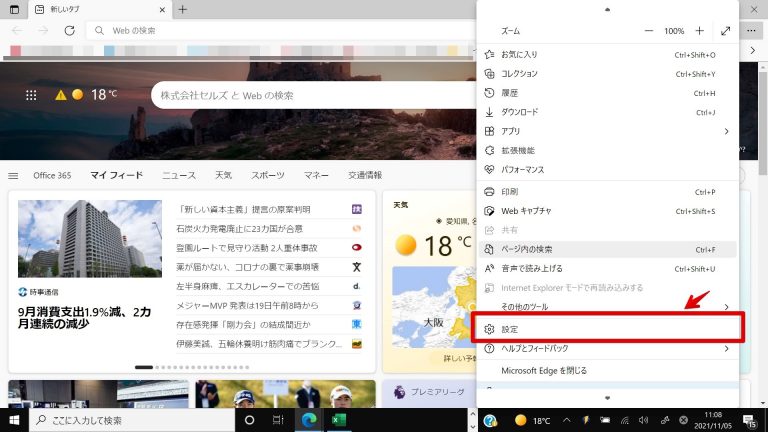
Task: Open History (履歴) menu item
Action: 607,93
